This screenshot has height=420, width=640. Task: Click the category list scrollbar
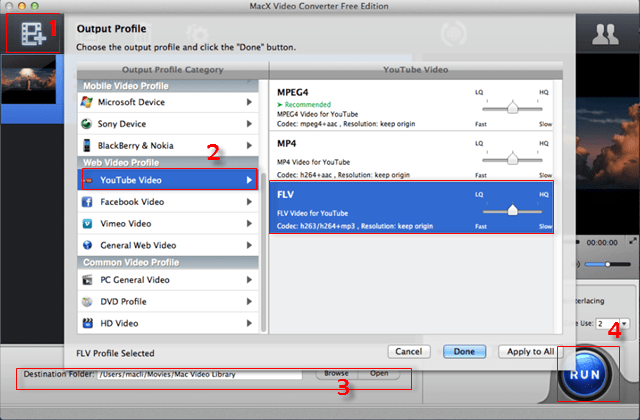click(263, 252)
